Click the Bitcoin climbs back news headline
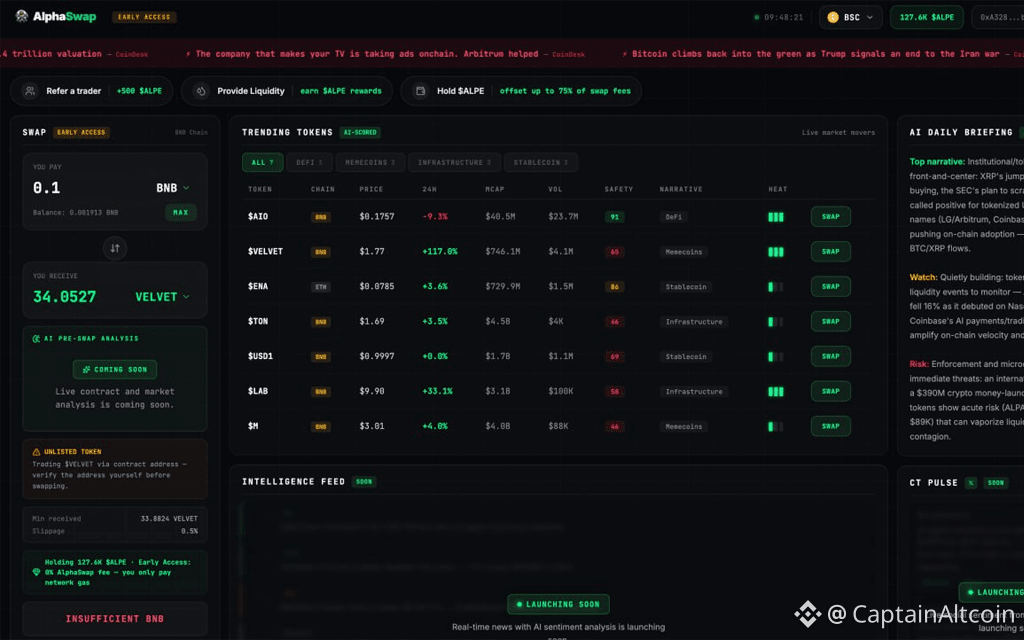The height and width of the screenshot is (640, 1024). click(x=816, y=54)
